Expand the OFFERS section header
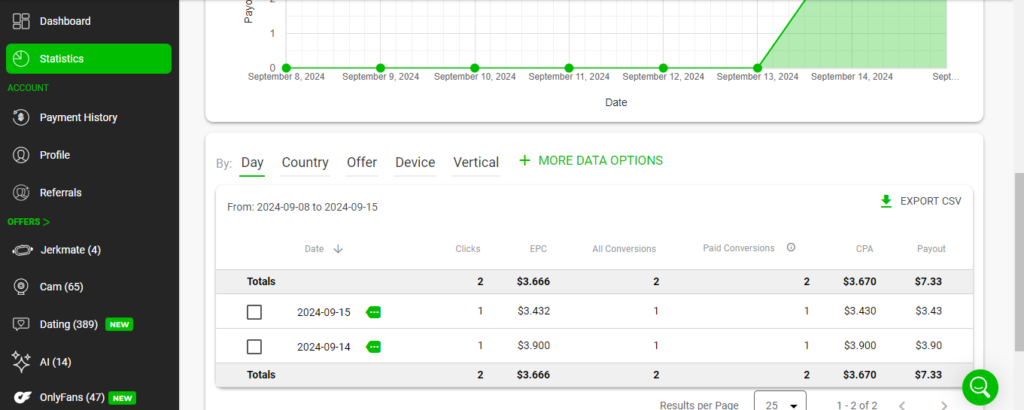The width and height of the screenshot is (1024, 410). coord(28,221)
